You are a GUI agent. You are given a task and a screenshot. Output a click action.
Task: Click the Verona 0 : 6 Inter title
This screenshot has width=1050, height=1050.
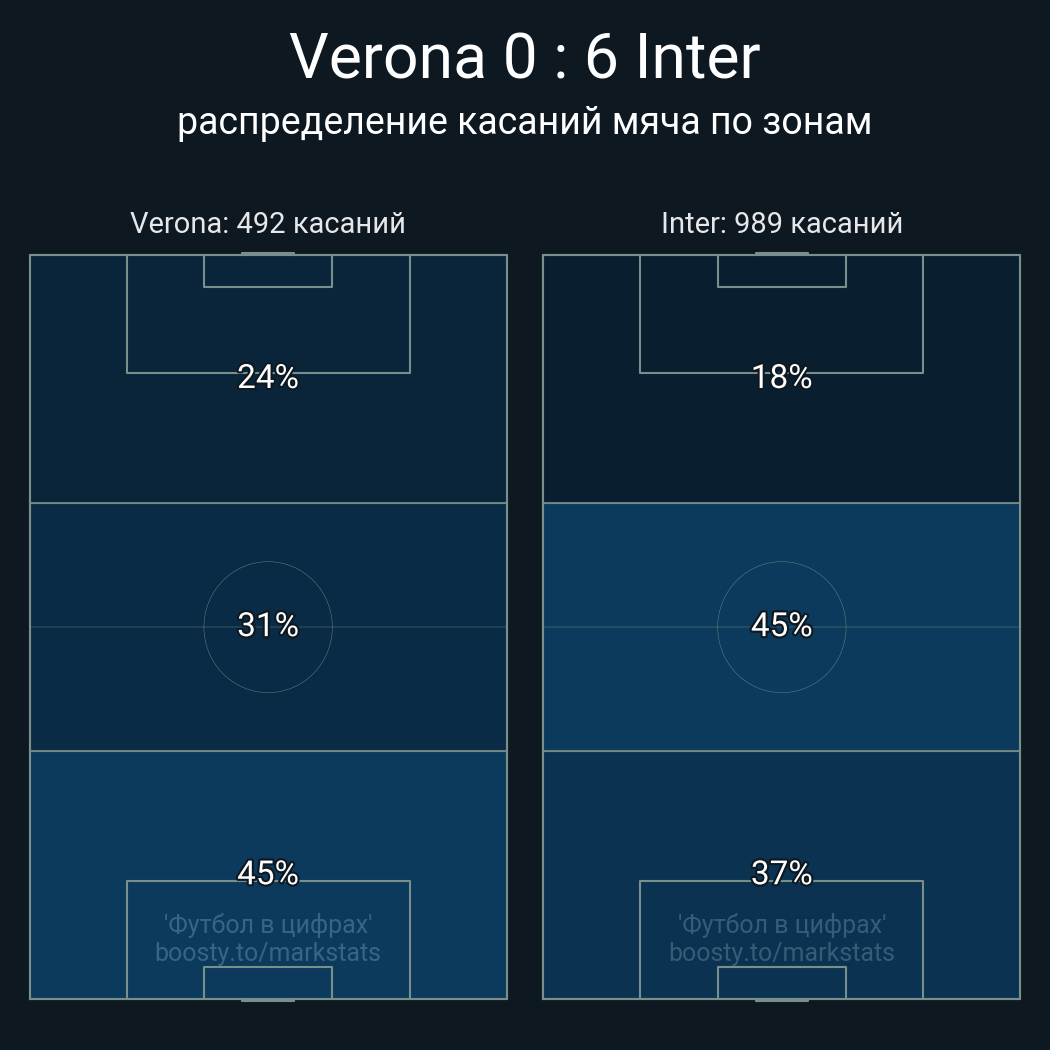click(x=525, y=57)
